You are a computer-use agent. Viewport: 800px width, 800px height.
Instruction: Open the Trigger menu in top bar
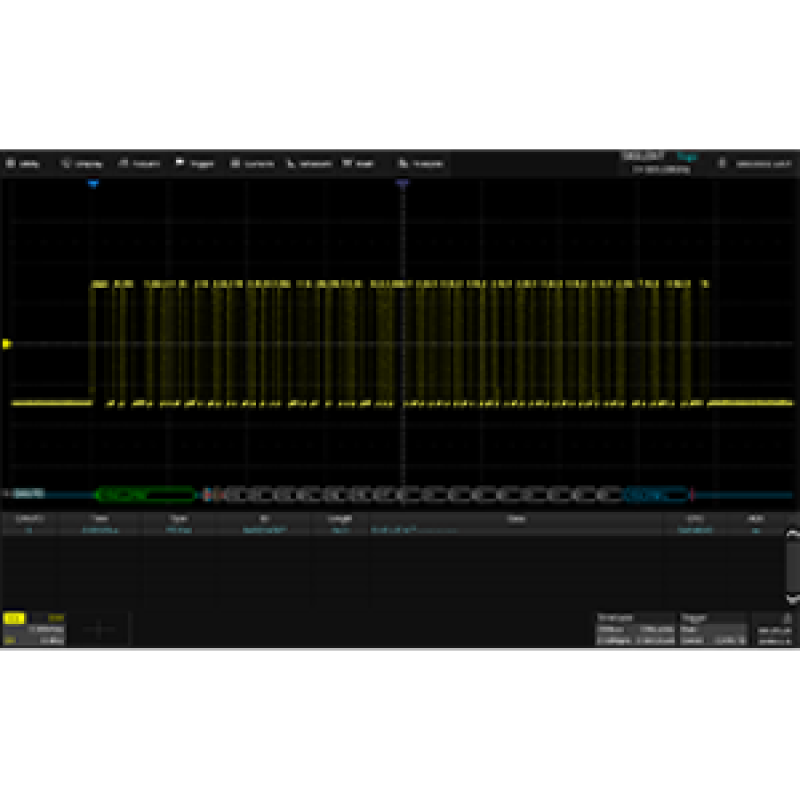click(x=195, y=163)
